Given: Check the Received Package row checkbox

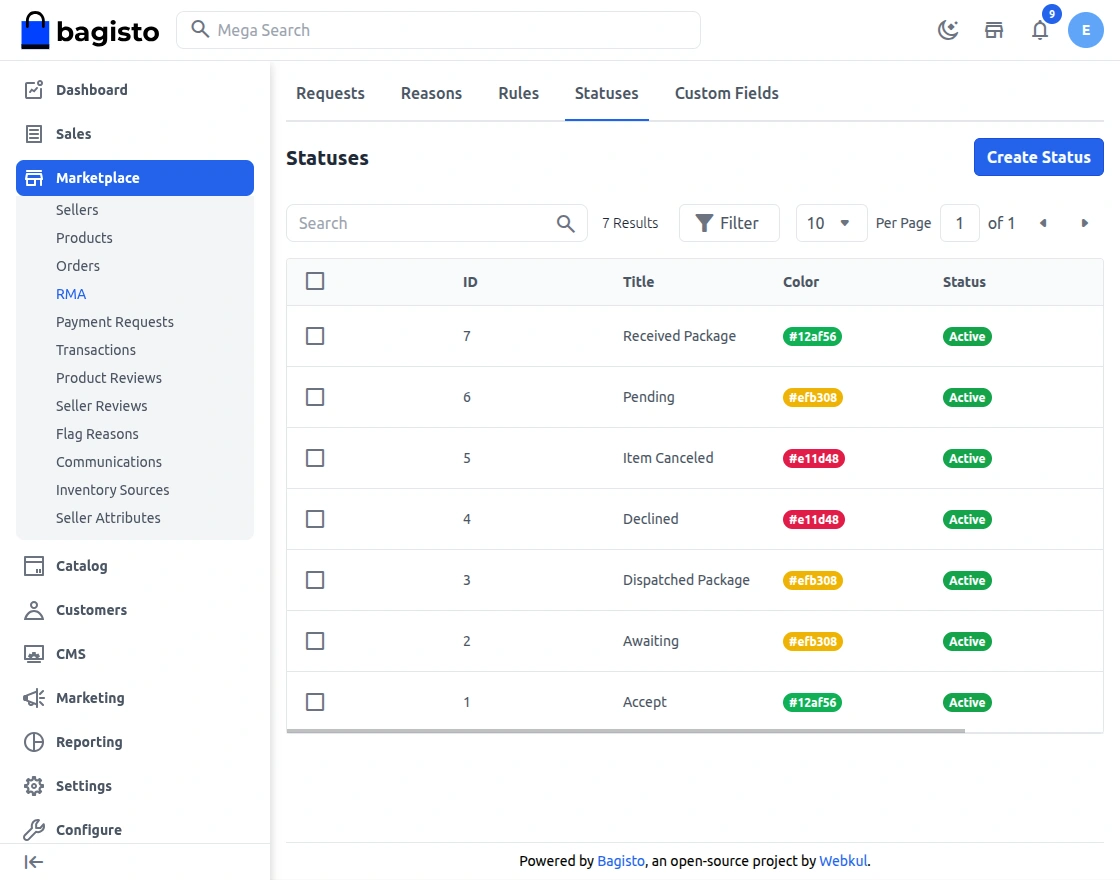Looking at the screenshot, I should pos(315,336).
